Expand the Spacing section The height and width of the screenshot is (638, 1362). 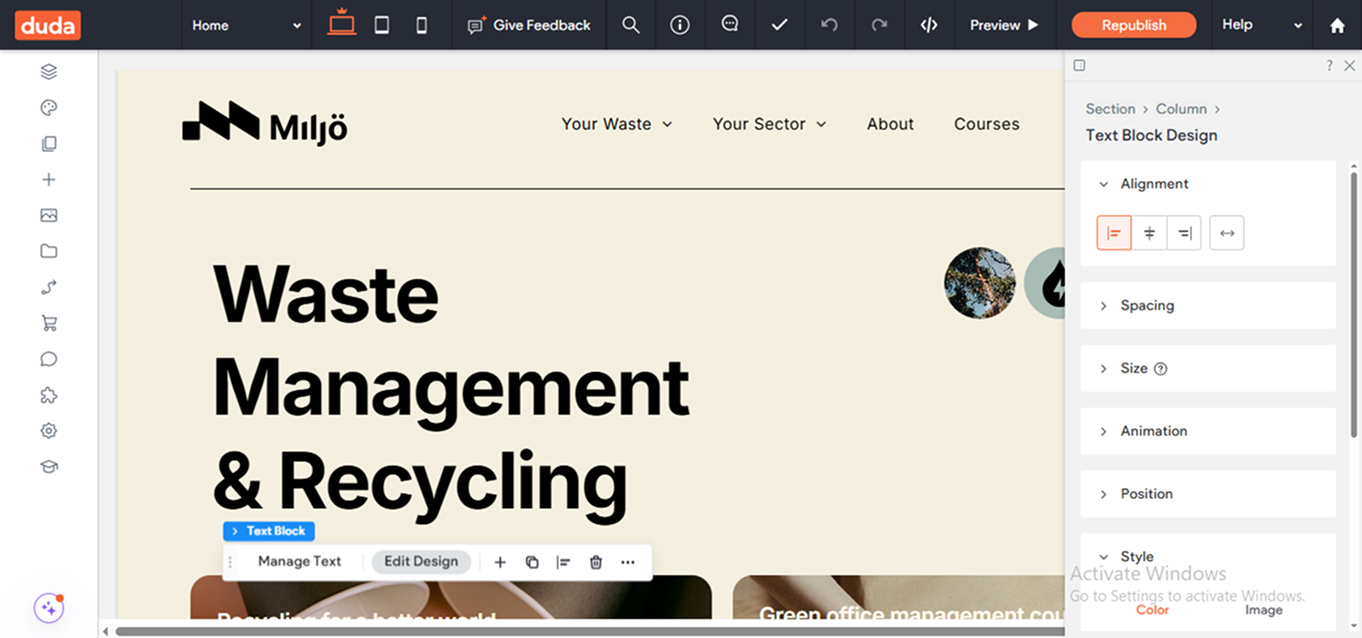point(1208,306)
